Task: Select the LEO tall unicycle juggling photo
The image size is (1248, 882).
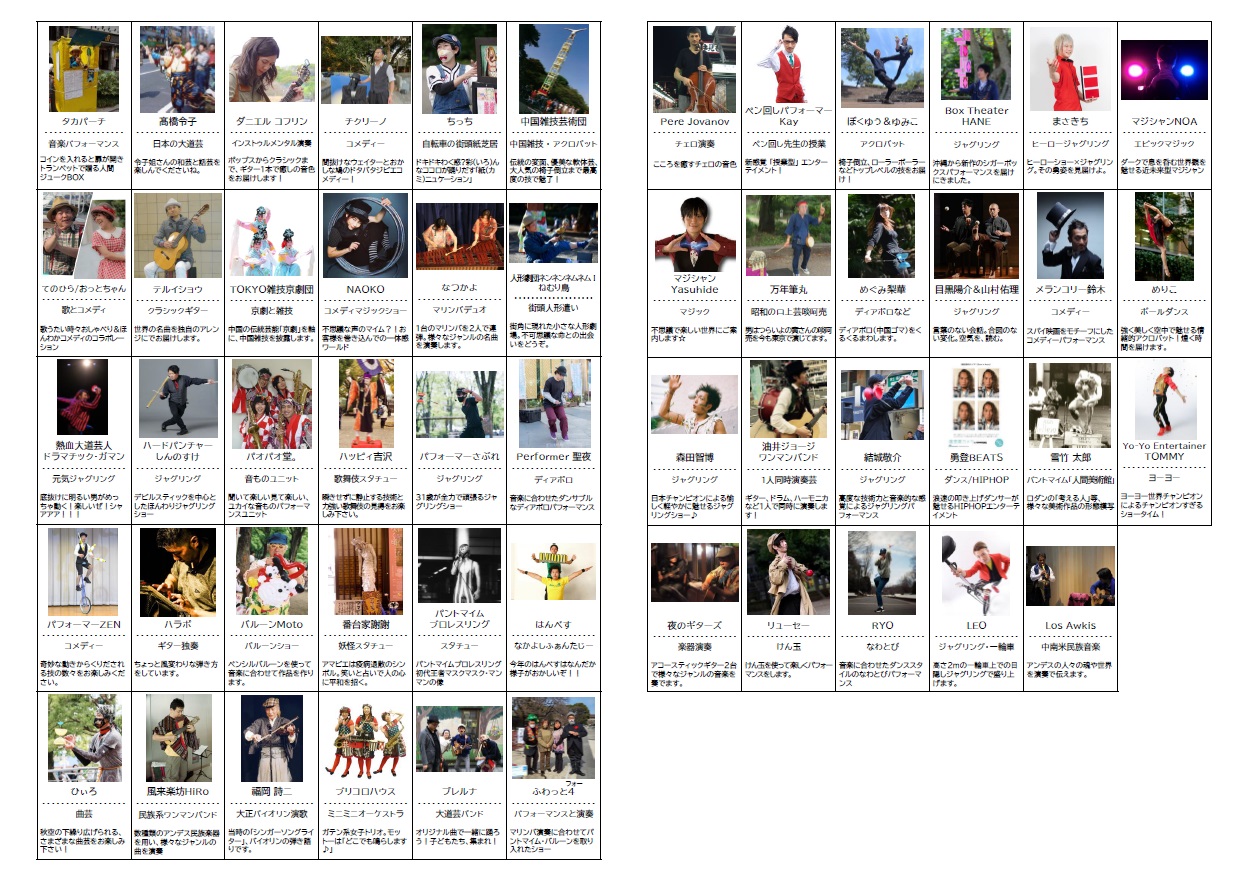Action: point(975,575)
